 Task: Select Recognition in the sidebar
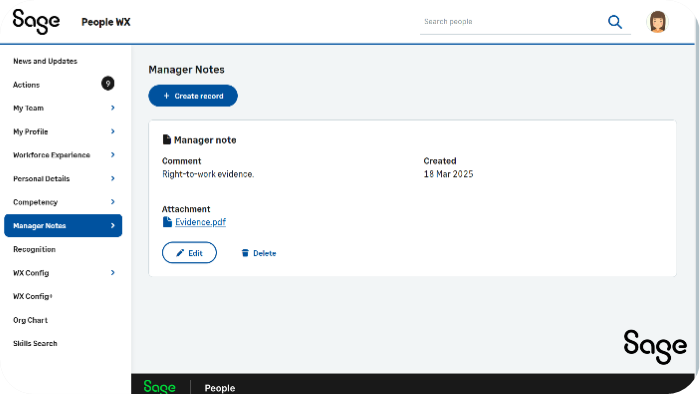click(x=34, y=249)
